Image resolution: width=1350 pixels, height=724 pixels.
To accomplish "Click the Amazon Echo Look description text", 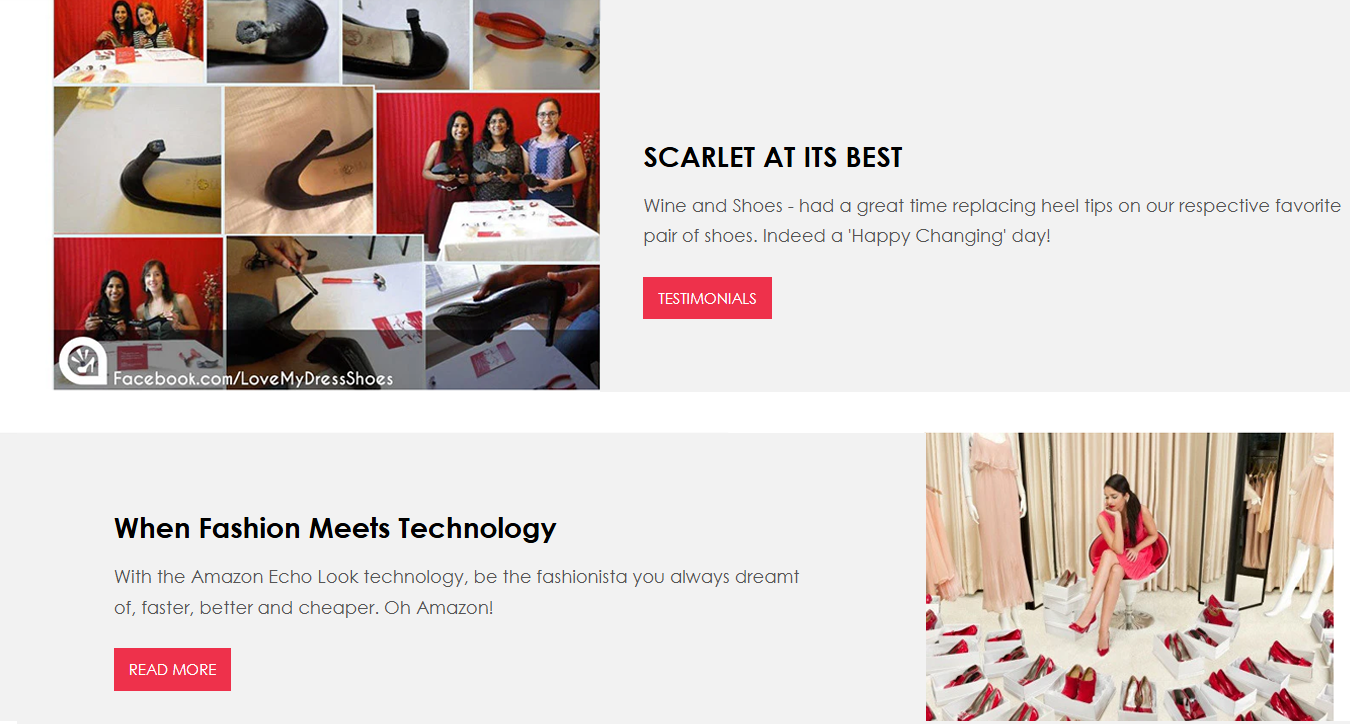I will pyautogui.click(x=456, y=592).
